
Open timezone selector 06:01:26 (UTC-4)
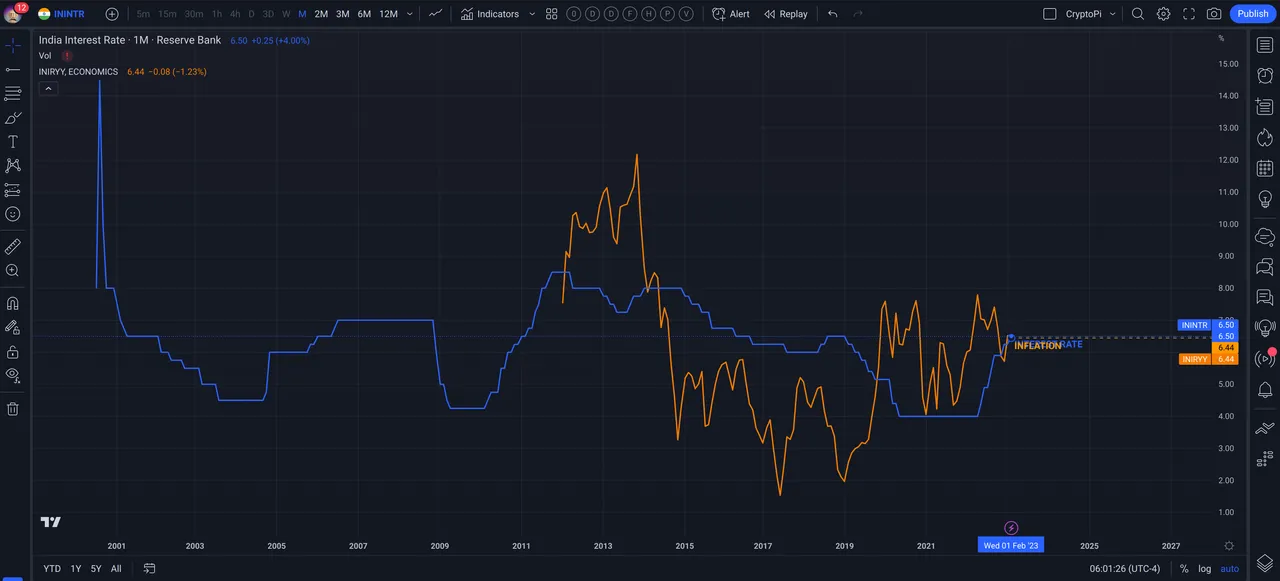coord(1125,569)
